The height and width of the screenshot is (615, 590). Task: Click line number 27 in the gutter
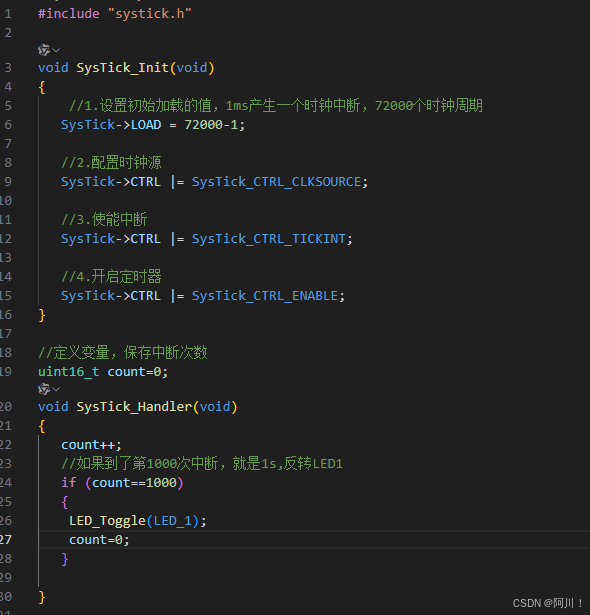point(6,540)
